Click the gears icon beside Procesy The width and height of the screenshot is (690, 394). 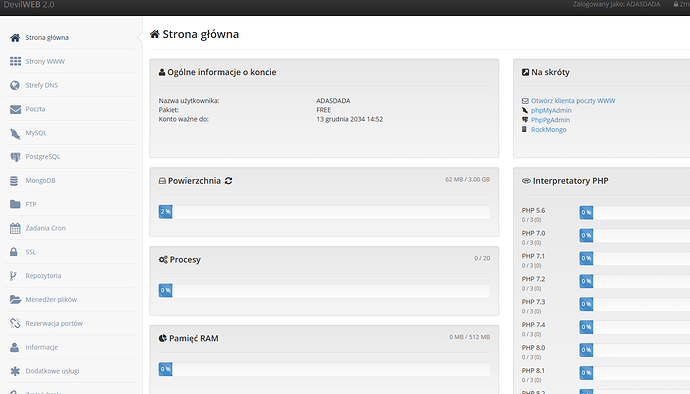pyautogui.click(x=163, y=260)
